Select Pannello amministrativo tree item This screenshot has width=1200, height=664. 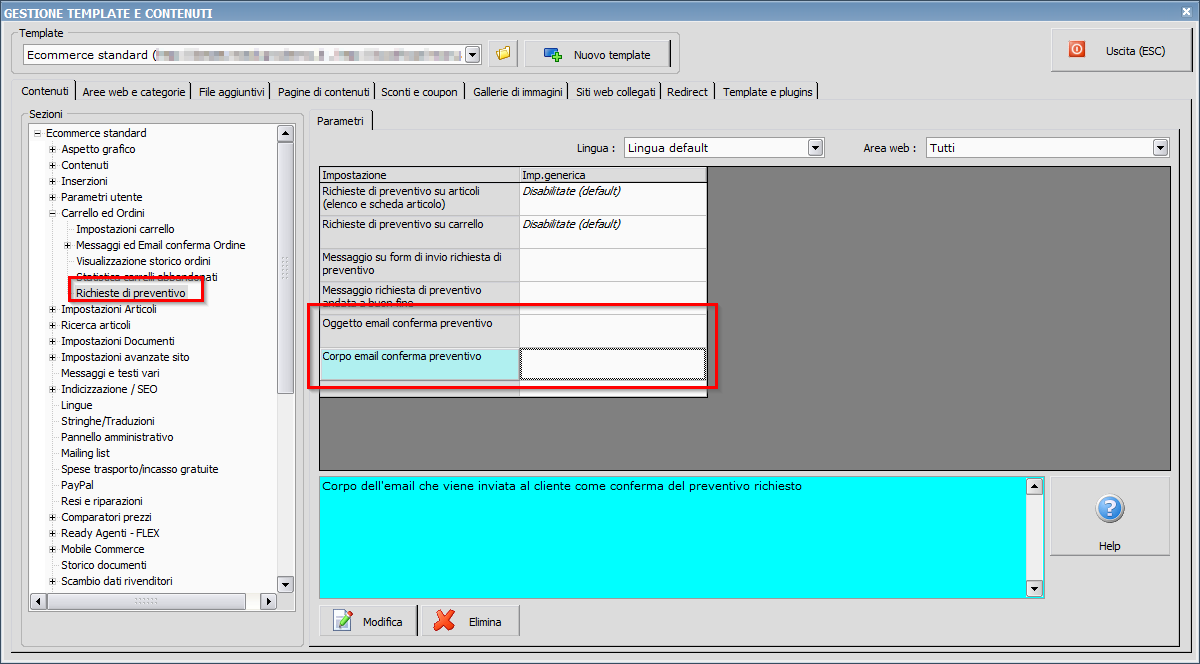point(117,437)
